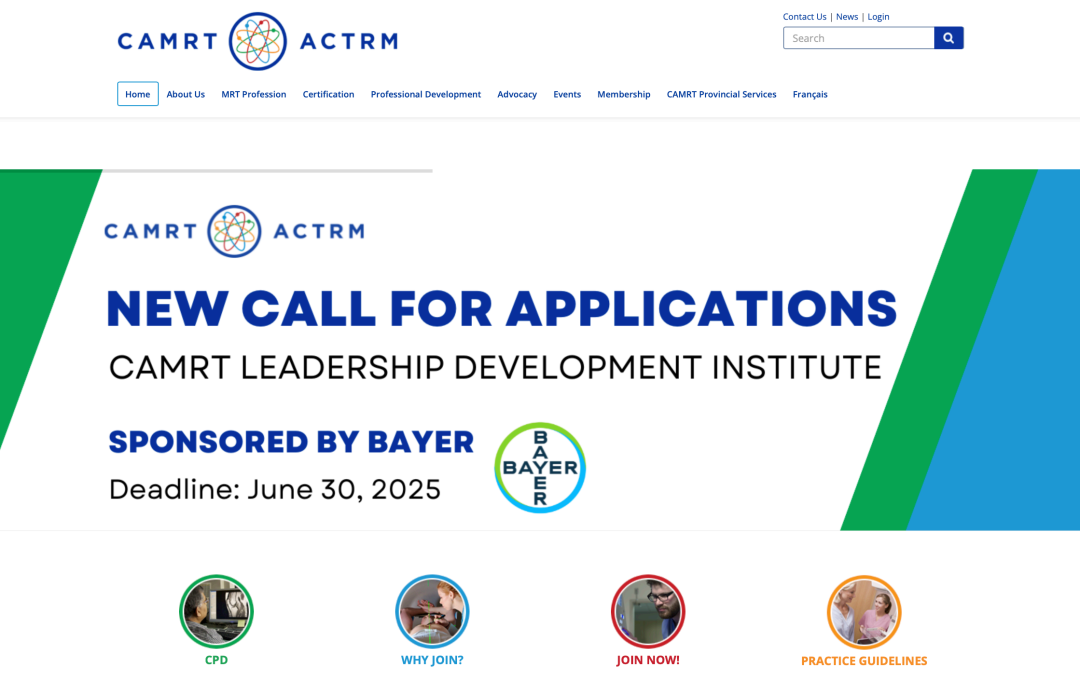Screen dimensions: 1080x682
Task: Open the Advocacy menu
Action: tap(517, 94)
